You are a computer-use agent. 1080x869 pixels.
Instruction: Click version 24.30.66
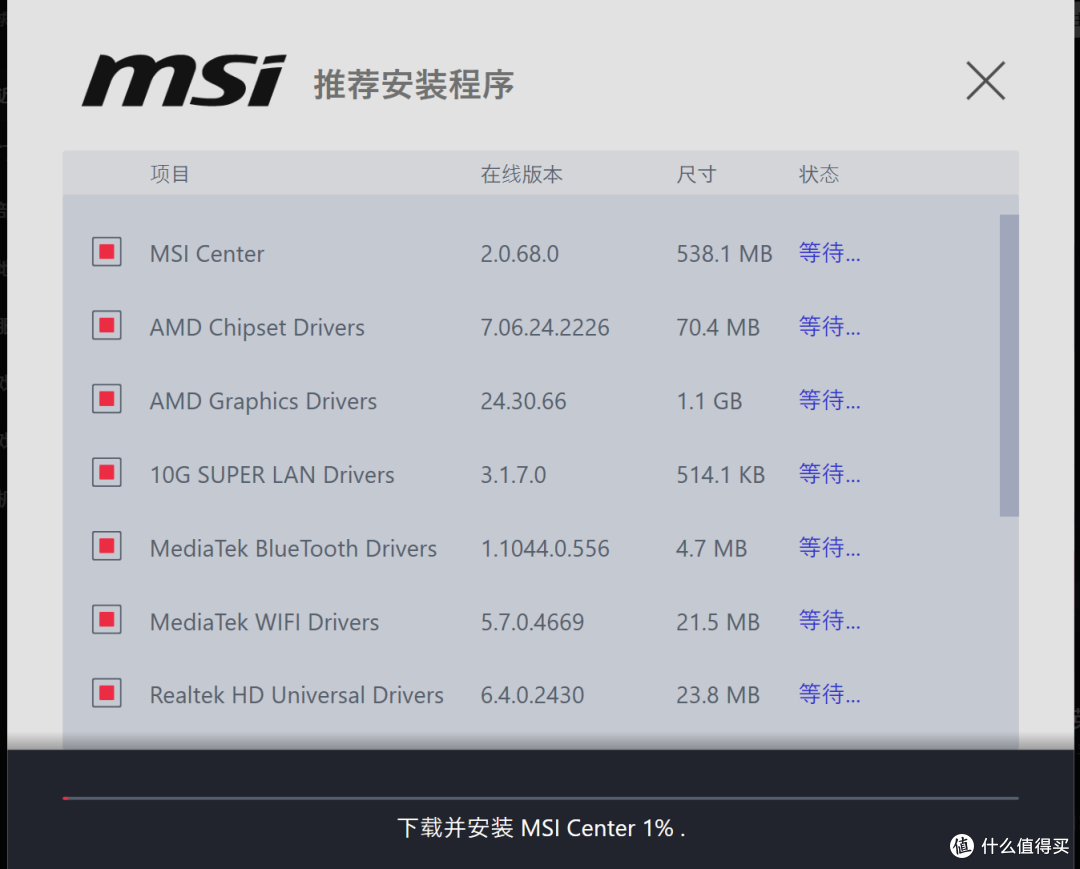[x=523, y=401]
